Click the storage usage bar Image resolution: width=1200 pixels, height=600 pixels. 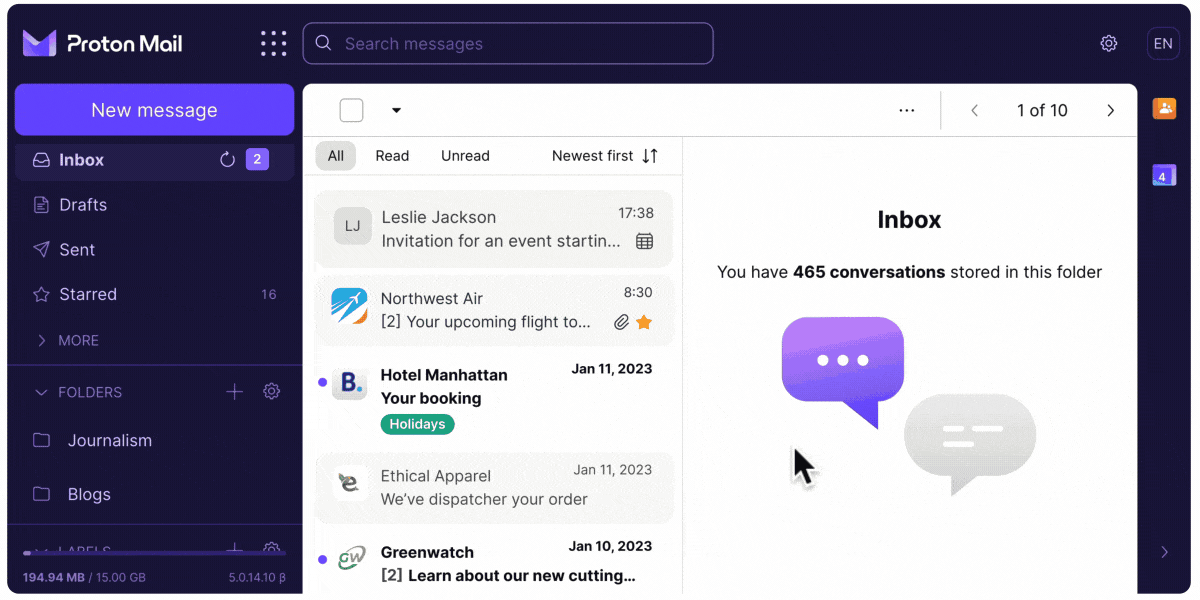click(x=154, y=553)
